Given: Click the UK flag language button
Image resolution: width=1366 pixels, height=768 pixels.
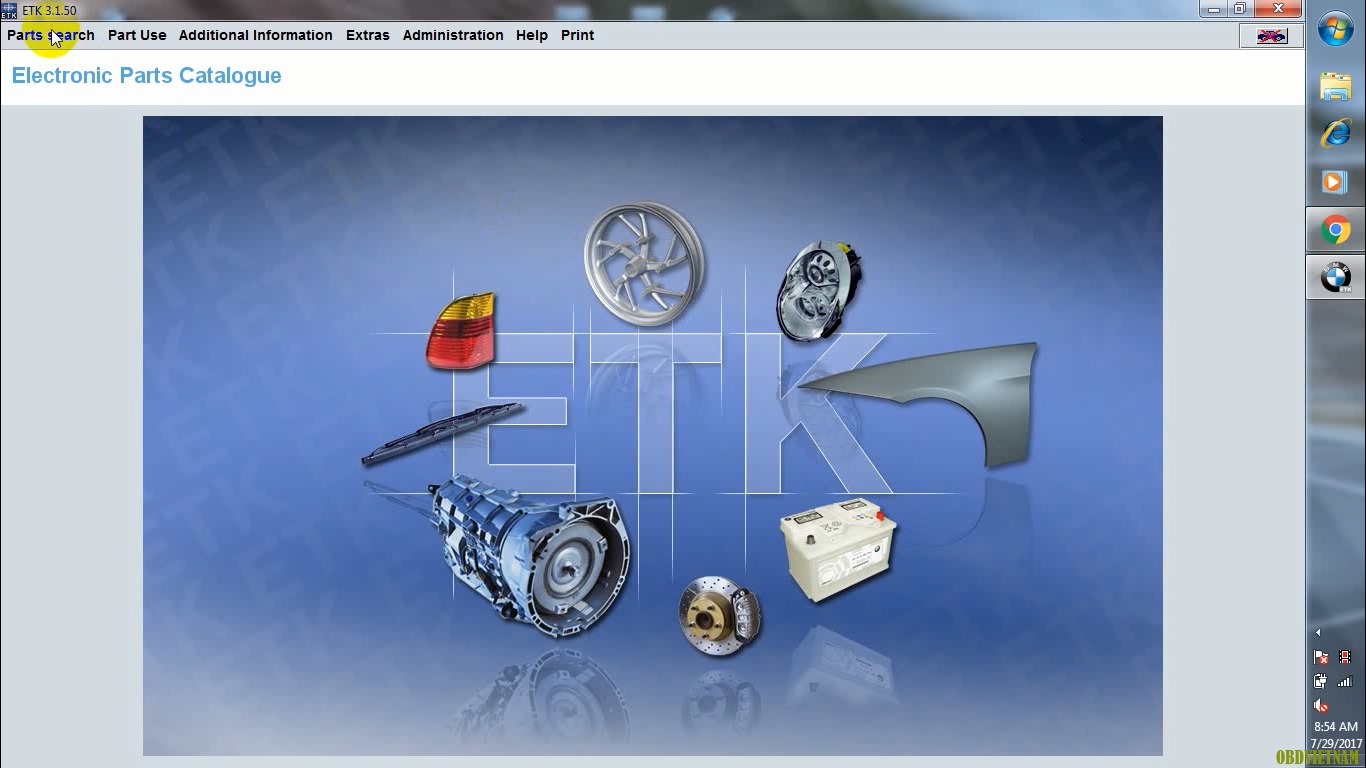Looking at the screenshot, I should [x=1271, y=36].
